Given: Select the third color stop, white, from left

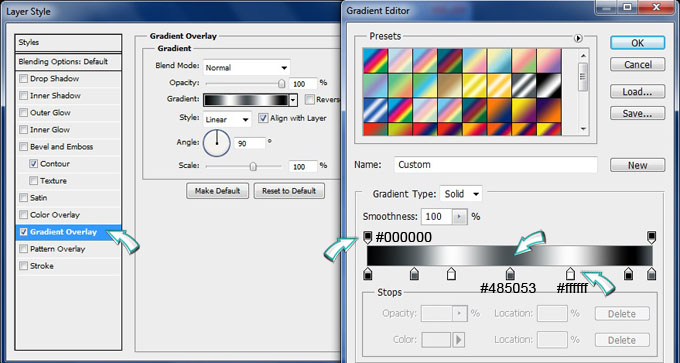Looking at the screenshot, I should 451,273.
